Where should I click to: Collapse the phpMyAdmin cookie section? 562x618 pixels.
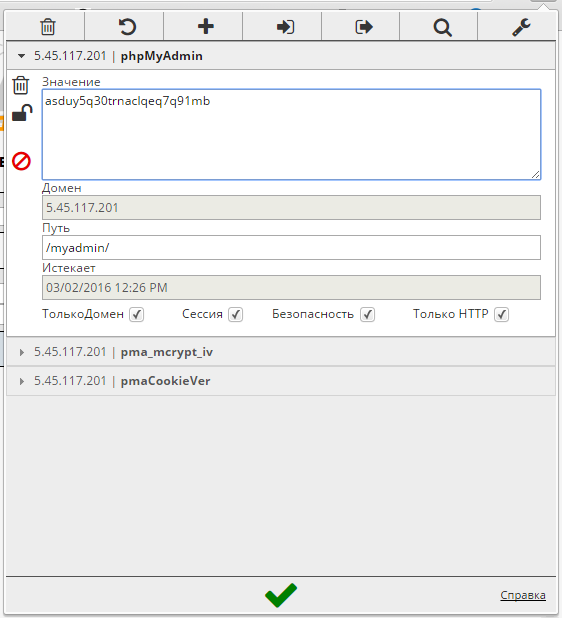point(281,56)
